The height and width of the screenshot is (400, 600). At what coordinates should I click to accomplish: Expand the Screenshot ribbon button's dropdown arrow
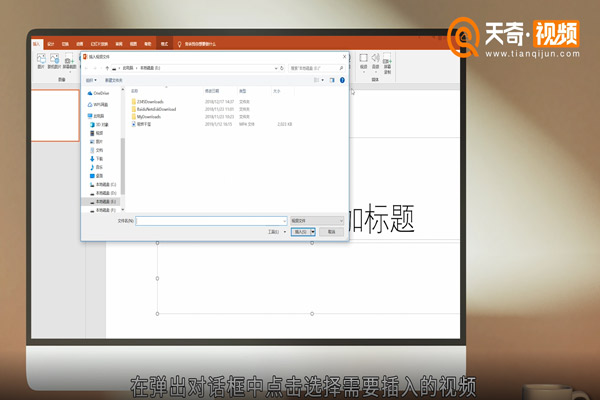(70, 72)
